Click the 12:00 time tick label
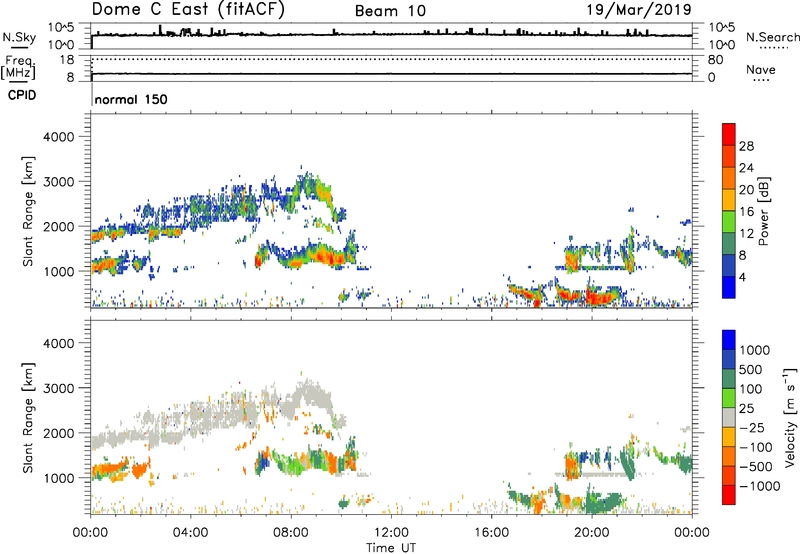800x554 pixels. pyautogui.click(x=391, y=533)
